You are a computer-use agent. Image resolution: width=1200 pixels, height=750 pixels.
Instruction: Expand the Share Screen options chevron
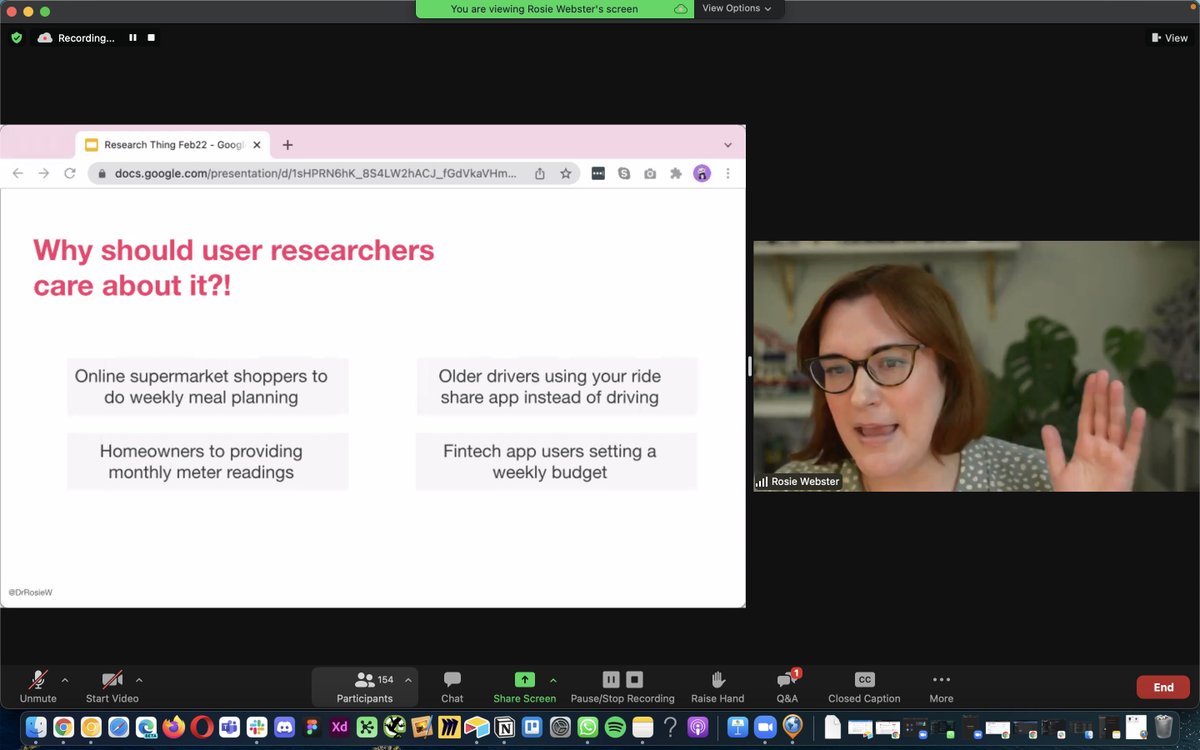click(x=553, y=679)
